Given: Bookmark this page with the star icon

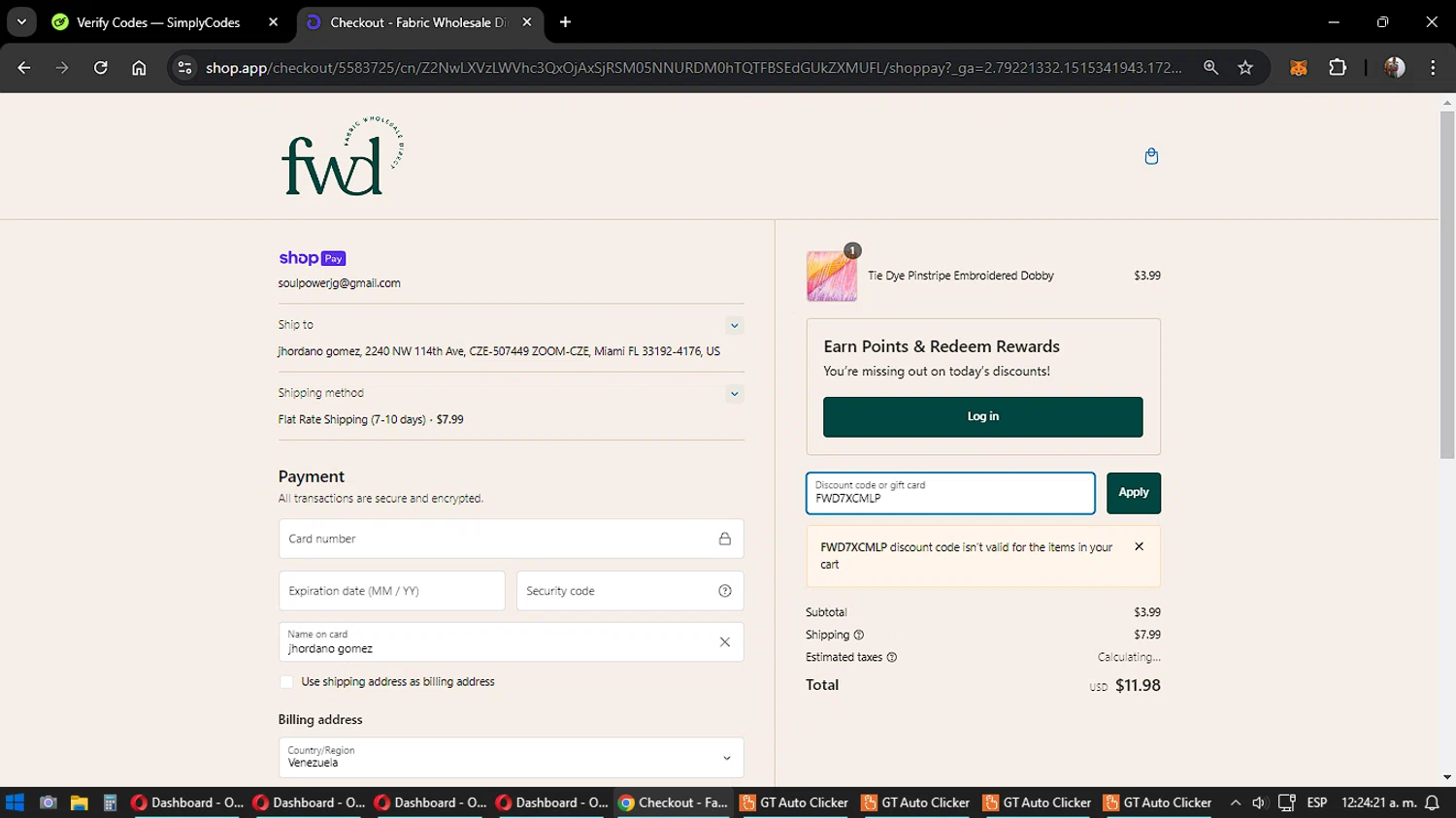Looking at the screenshot, I should tap(1245, 68).
